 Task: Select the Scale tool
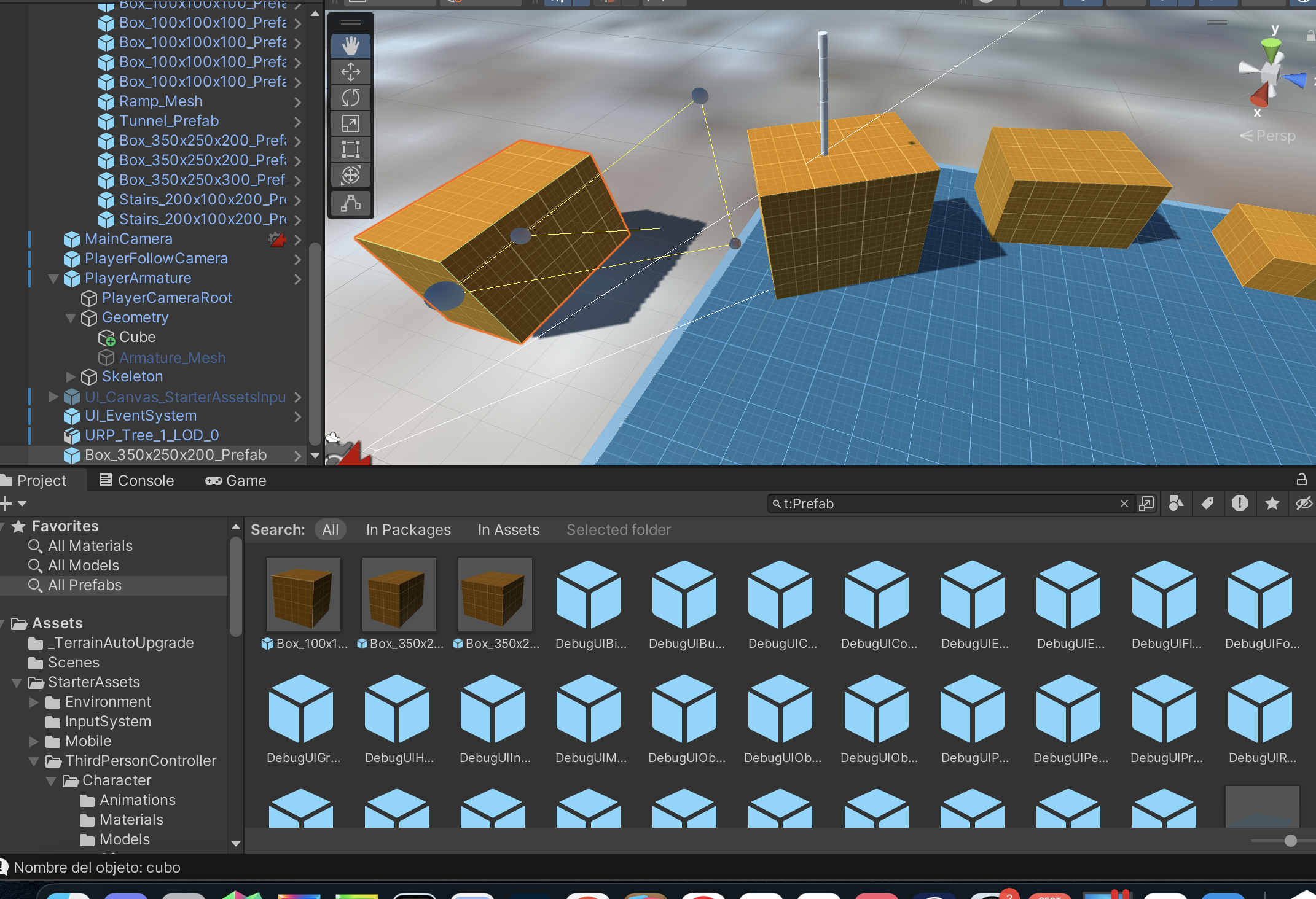click(351, 123)
